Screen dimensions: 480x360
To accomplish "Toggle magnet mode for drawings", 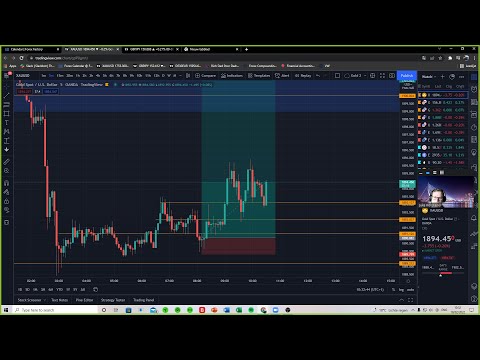I will click(x=7, y=183).
